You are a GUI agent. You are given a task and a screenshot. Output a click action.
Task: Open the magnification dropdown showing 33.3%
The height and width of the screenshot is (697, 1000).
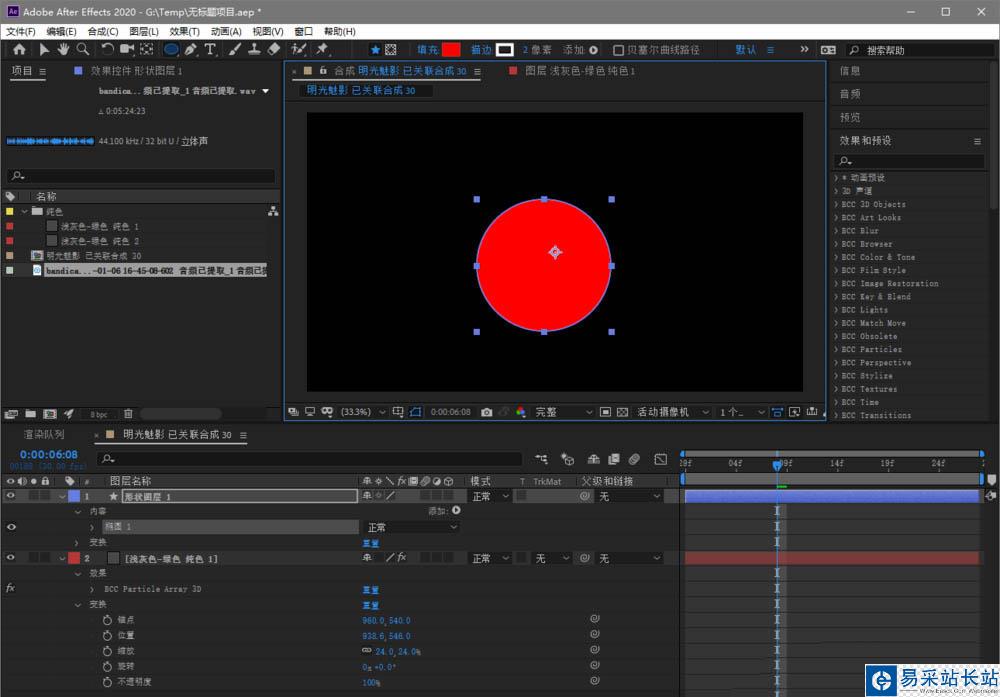[x=362, y=412]
